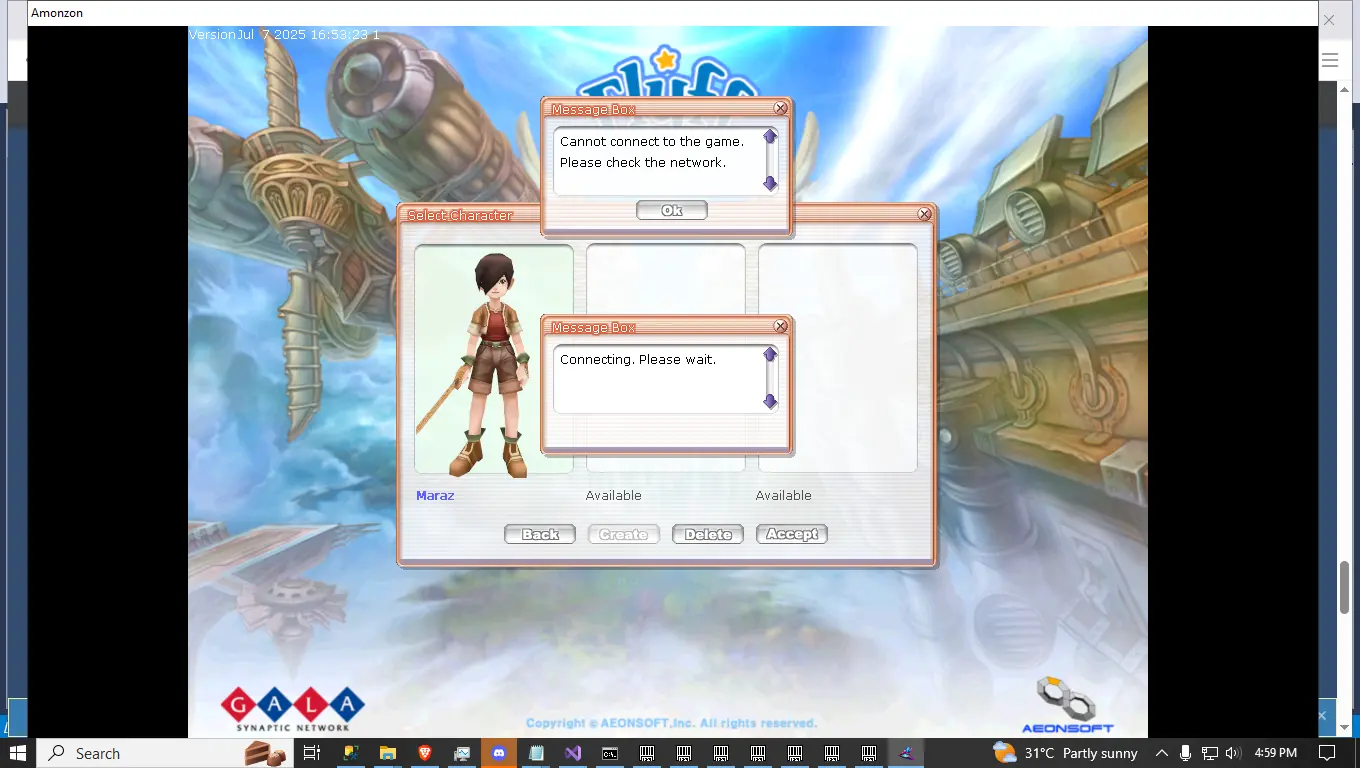Open the Windows Start menu
Screen dimensions: 1360x768
click(x=18, y=753)
